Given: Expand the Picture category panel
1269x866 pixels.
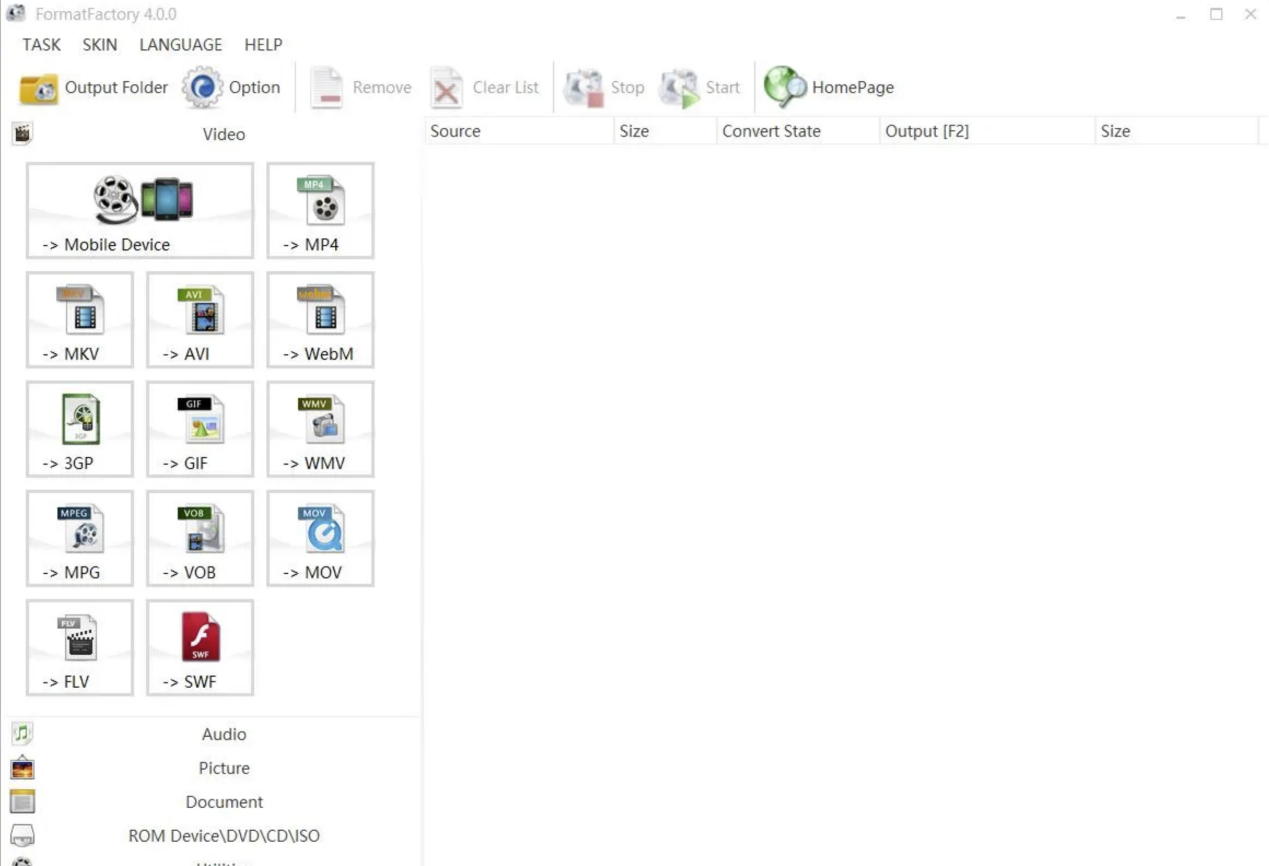Looking at the screenshot, I should (223, 768).
